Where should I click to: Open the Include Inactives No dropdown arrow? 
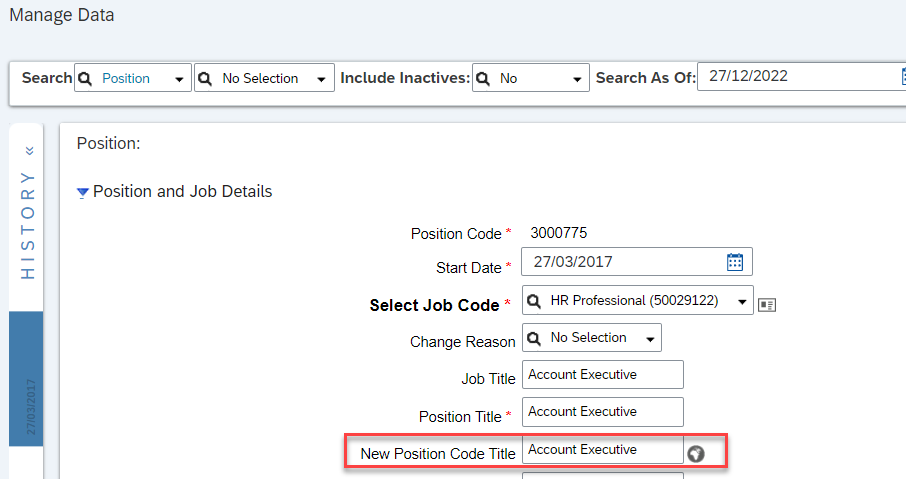click(x=577, y=80)
